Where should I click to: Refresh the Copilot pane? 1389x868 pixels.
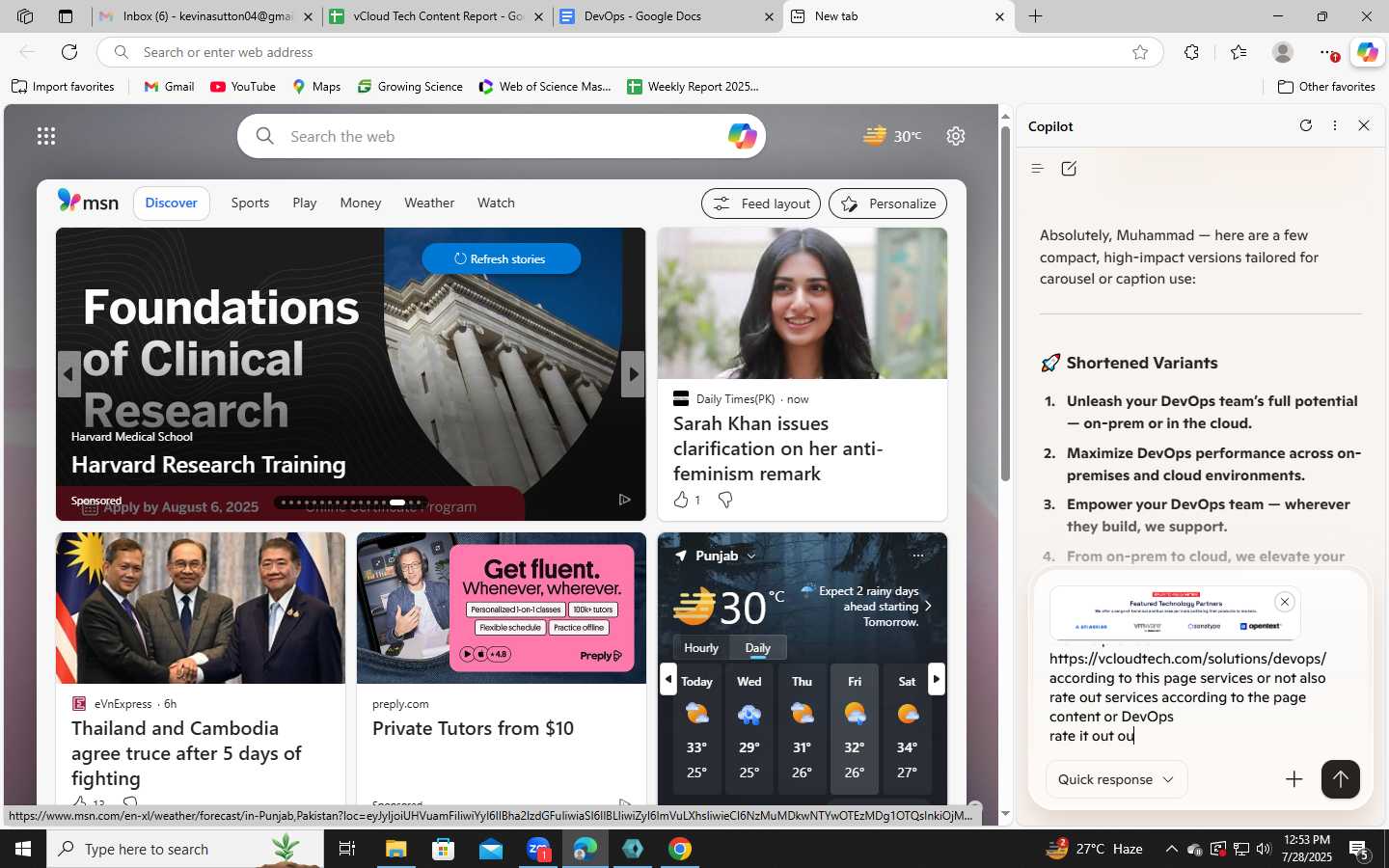coord(1306,125)
